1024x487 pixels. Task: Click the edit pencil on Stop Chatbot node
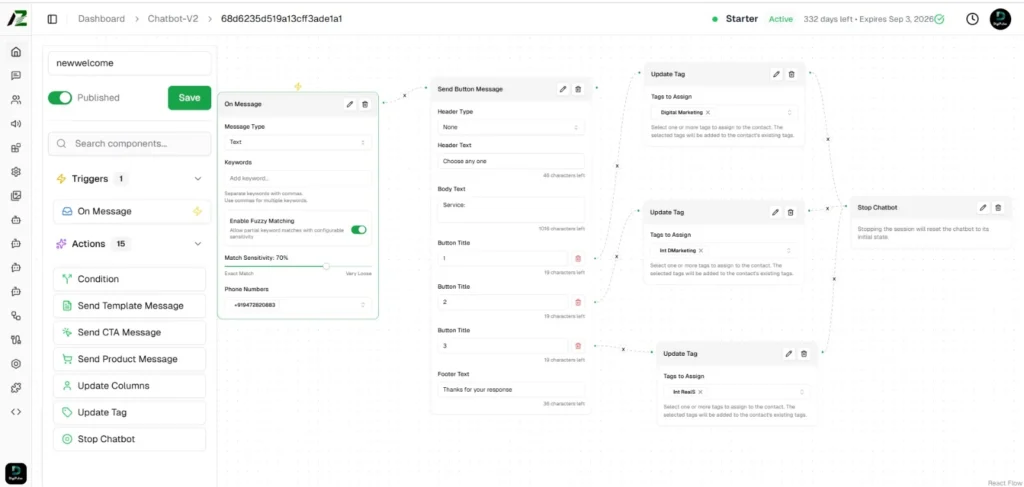click(x=983, y=207)
